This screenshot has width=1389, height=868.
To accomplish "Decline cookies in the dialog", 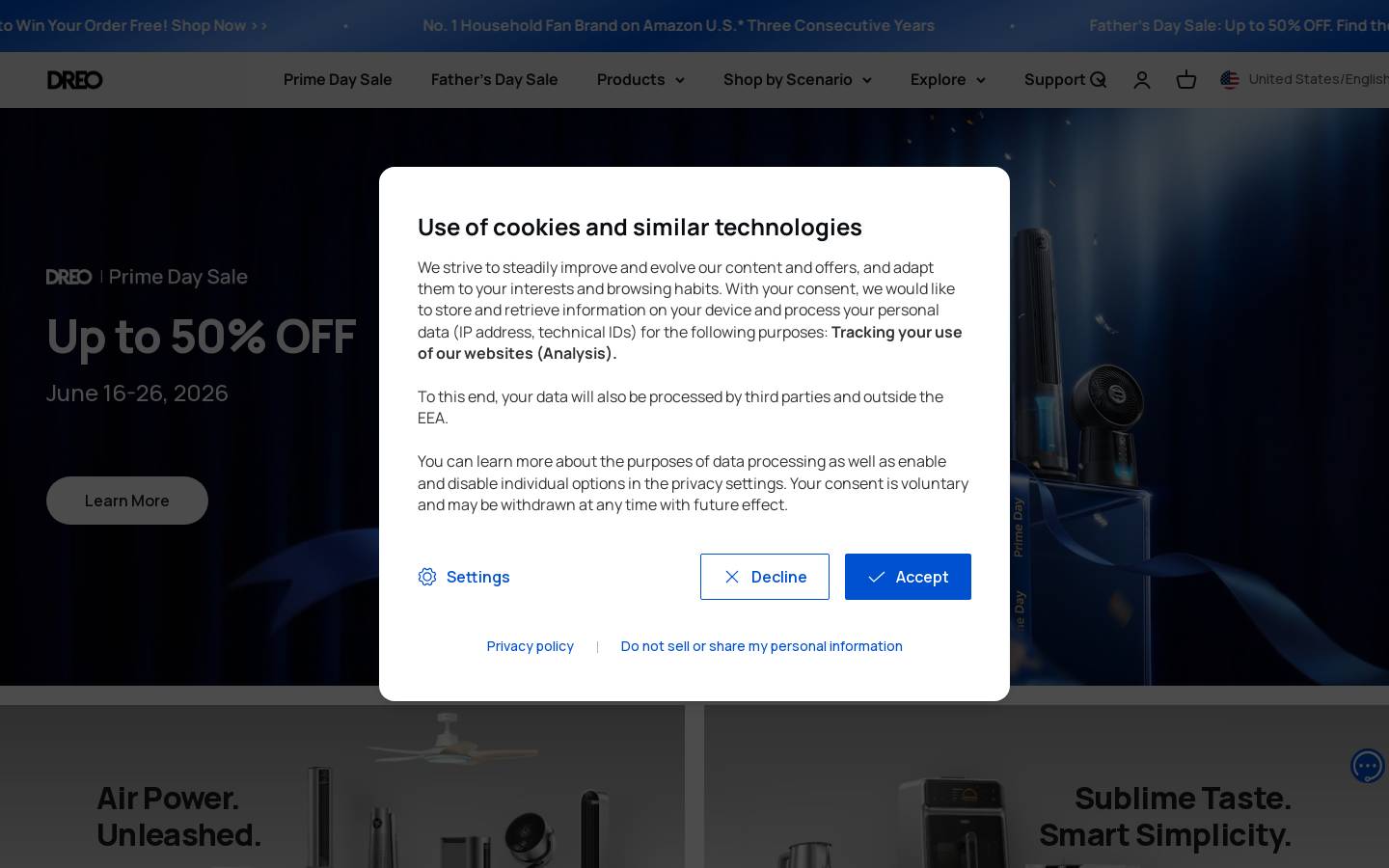I will pos(765,577).
